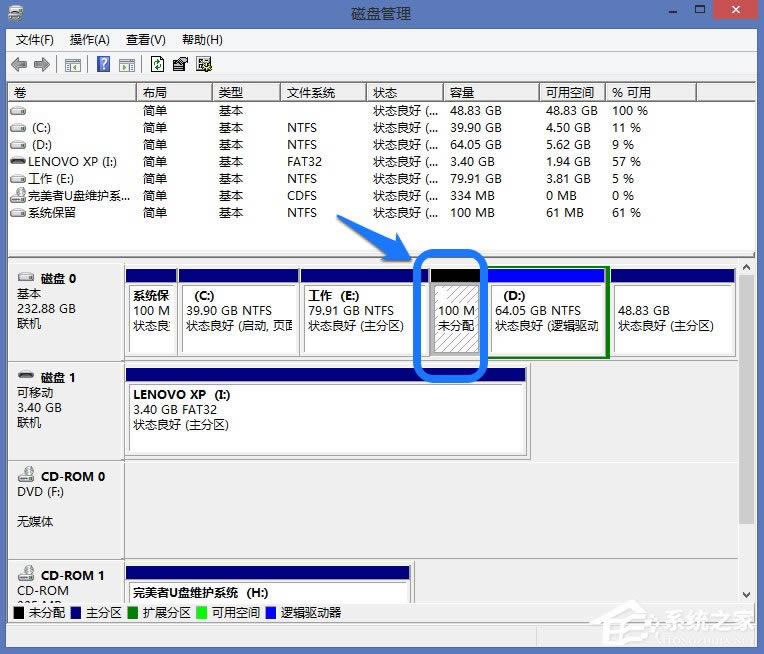764x654 pixels.
Task: Click the 文件系统 column header
Action: [311, 92]
